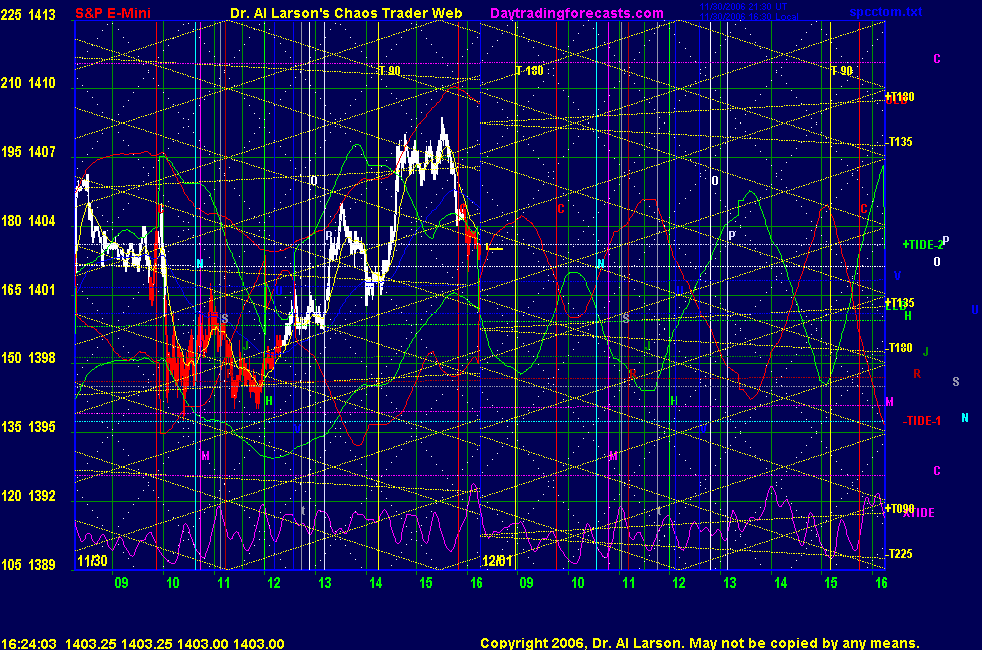The width and height of the screenshot is (982, 650).
Task: Click the cyan "N" right of -TIDE-1
Action: (965, 418)
